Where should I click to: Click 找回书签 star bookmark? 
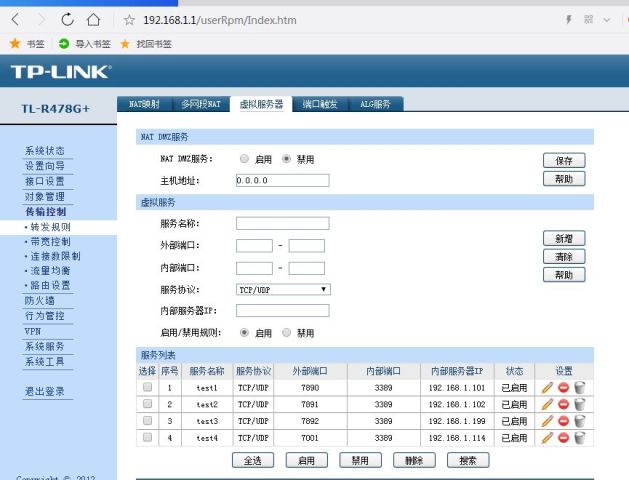click(125, 44)
